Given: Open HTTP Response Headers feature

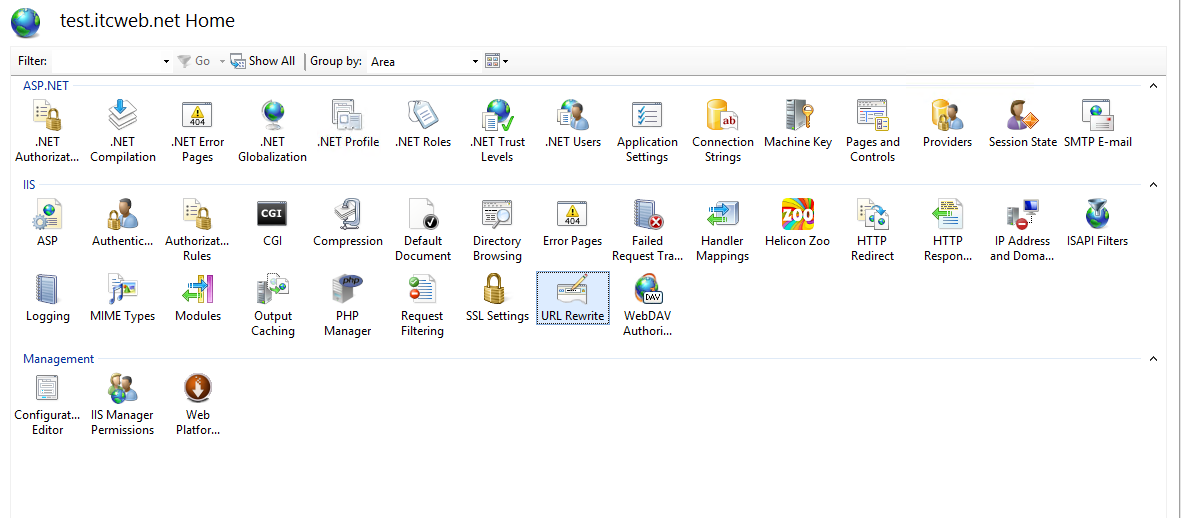Looking at the screenshot, I should (948, 231).
